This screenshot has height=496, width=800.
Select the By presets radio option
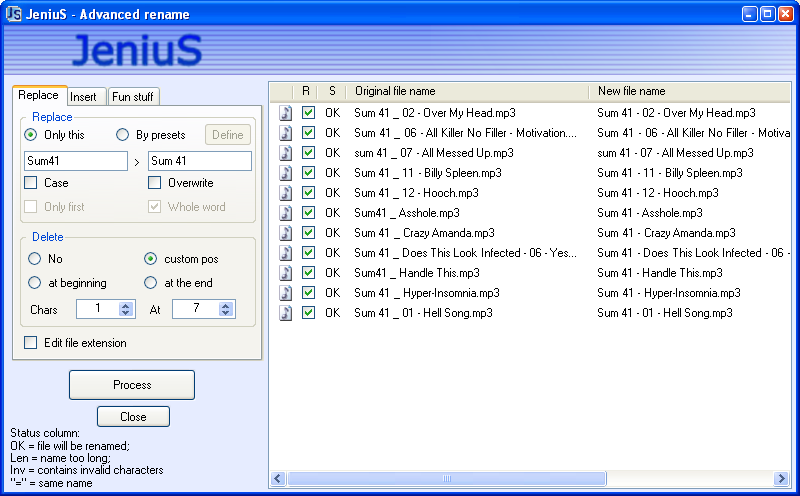(122, 135)
